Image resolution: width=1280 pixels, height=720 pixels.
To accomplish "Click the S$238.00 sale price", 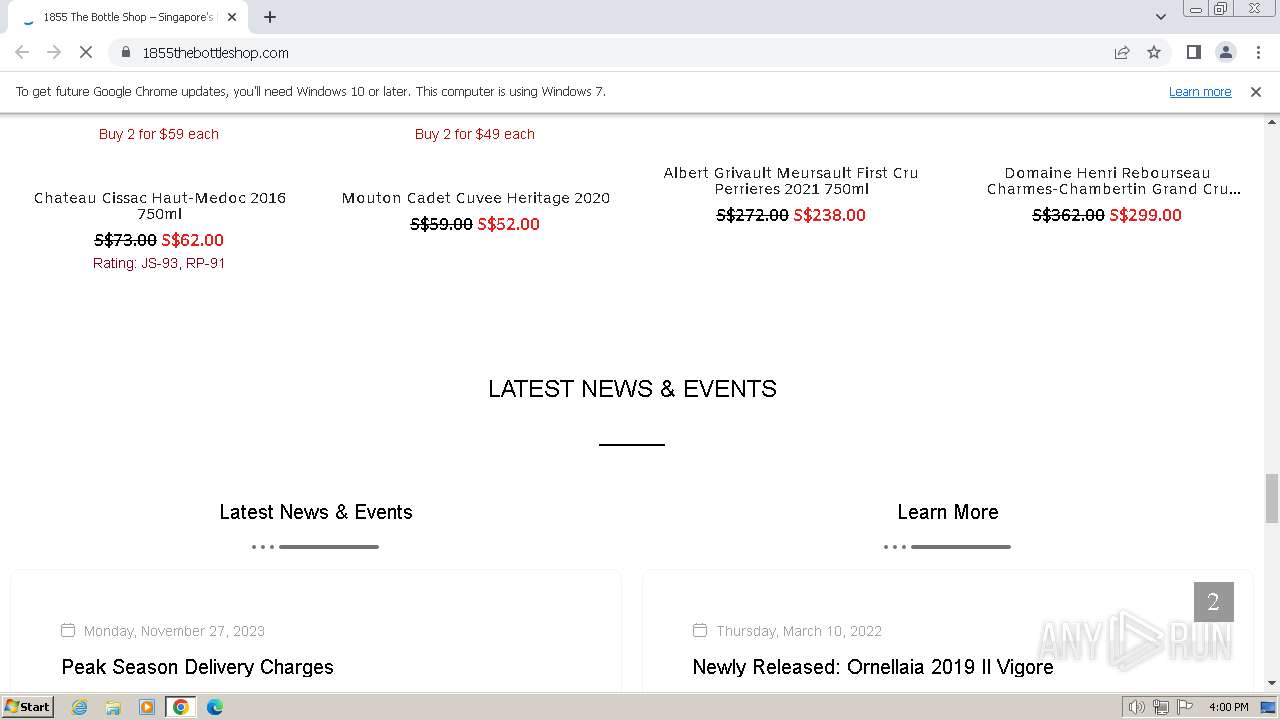I will 830,215.
